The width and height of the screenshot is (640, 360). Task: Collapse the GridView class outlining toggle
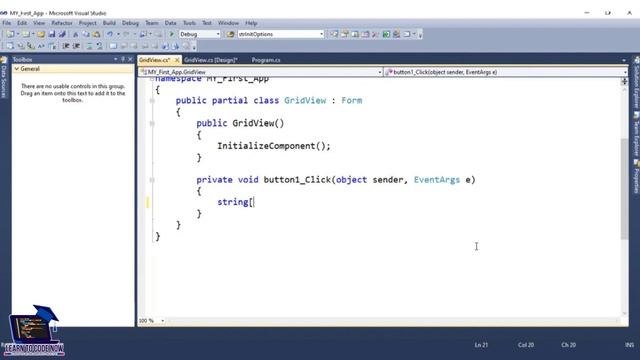152,100
